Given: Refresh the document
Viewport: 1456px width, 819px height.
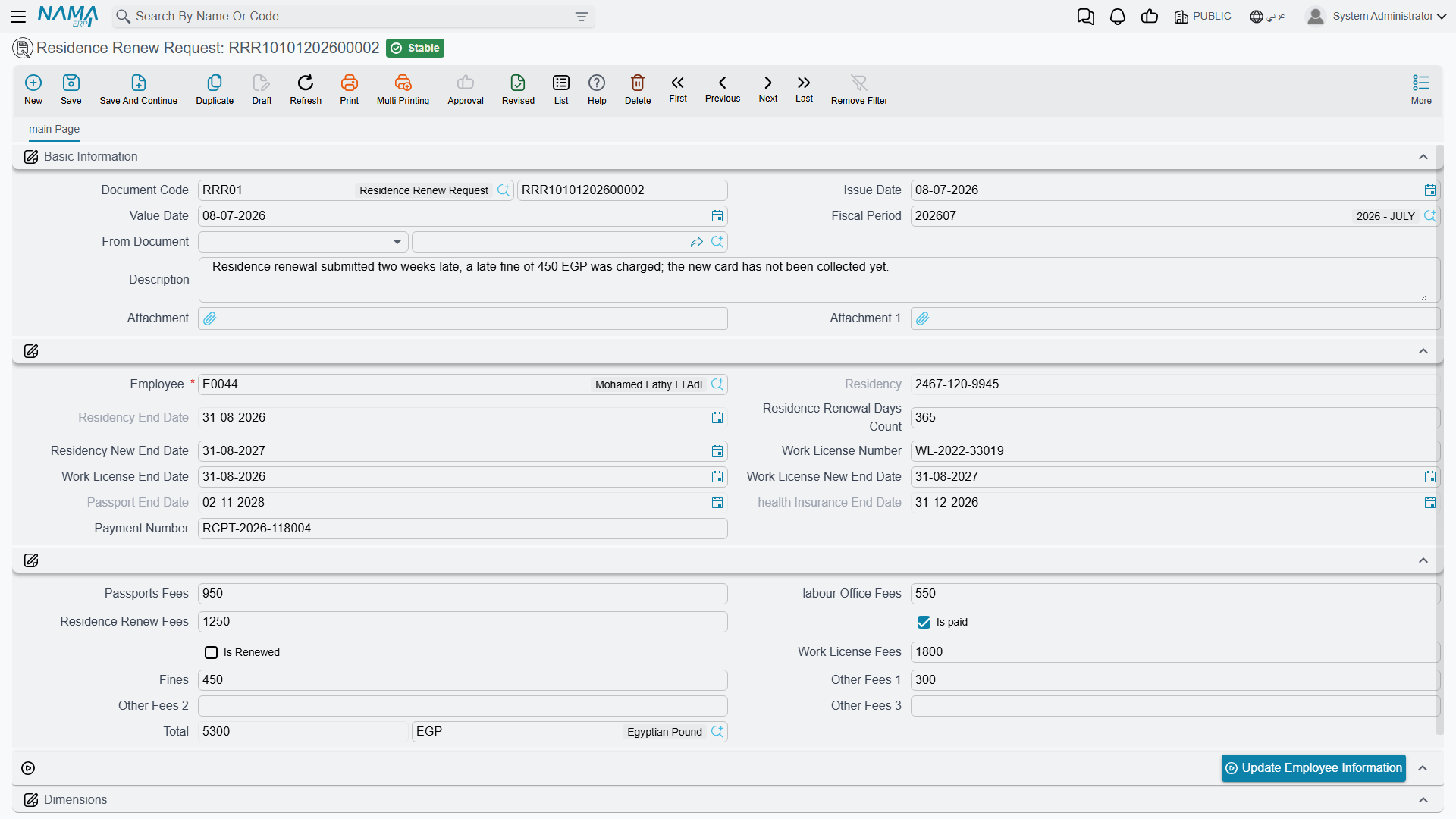Looking at the screenshot, I should tap(306, 89).
